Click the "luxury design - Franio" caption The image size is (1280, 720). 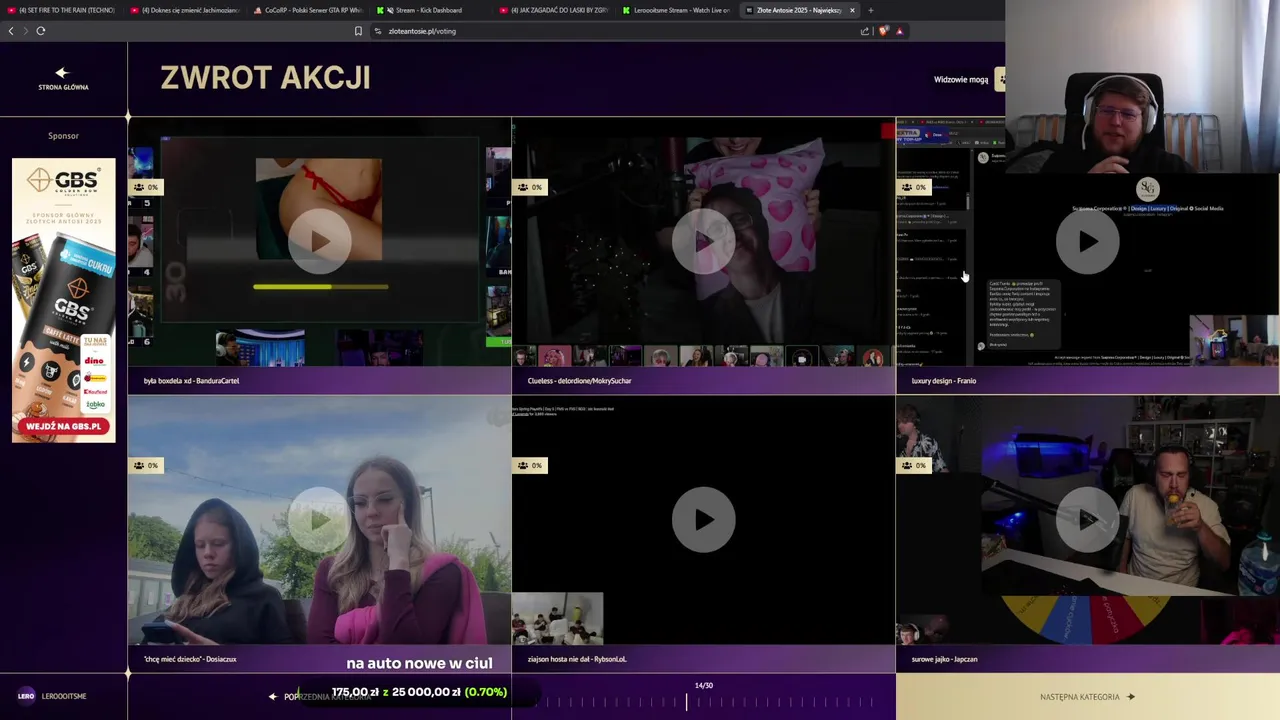click(x=943, y=381)
